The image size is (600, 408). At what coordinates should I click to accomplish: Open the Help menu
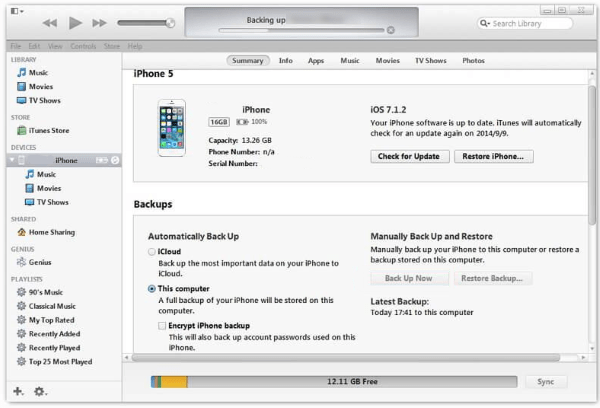point(135,46)
